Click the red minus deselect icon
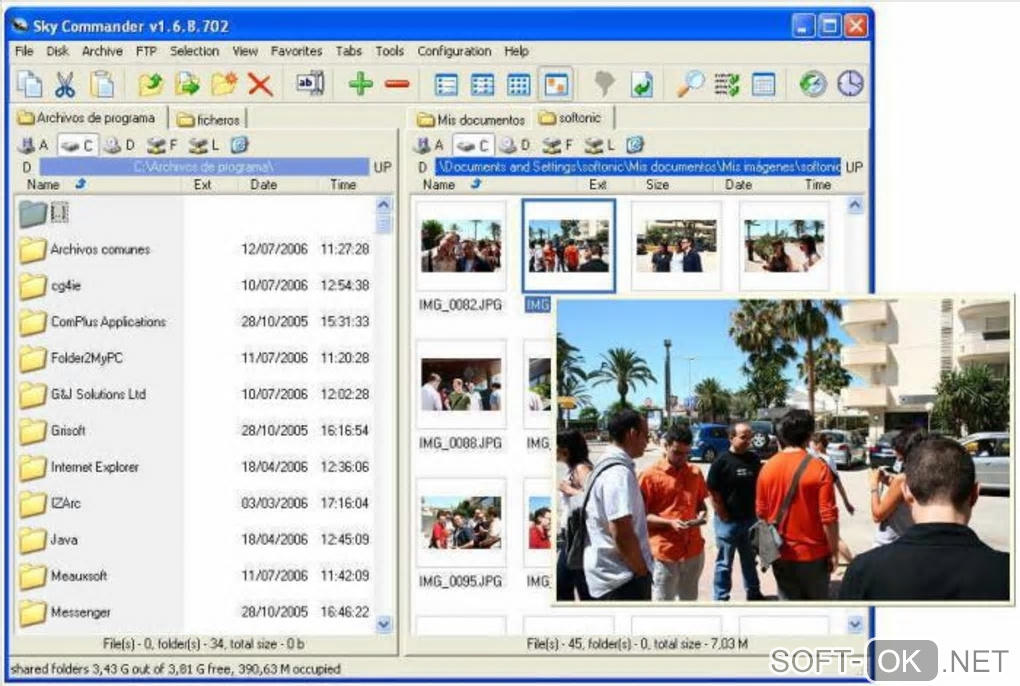 tap(397, 84)
